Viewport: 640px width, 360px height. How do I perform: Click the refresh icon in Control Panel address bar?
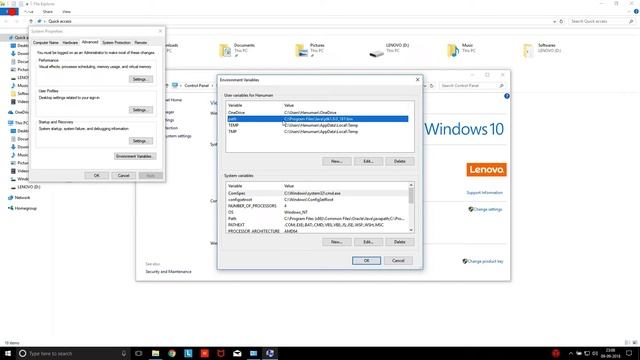(431, 86)
